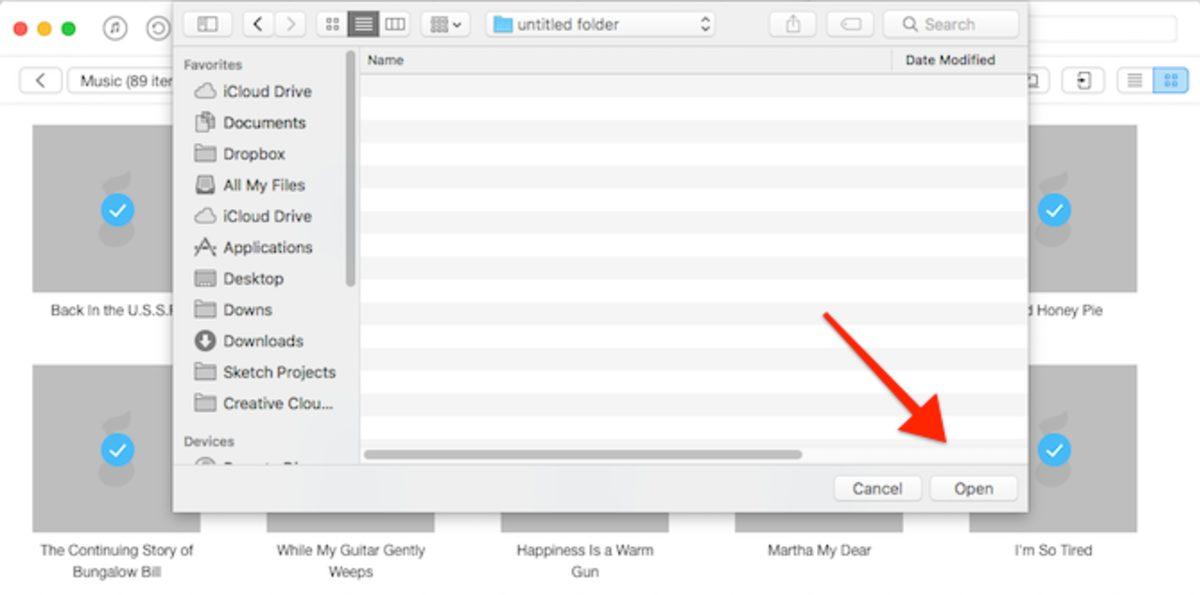Cancel the file dialog
The width and height of the screenshot is (1200, 595).
[x=877, y=489]
